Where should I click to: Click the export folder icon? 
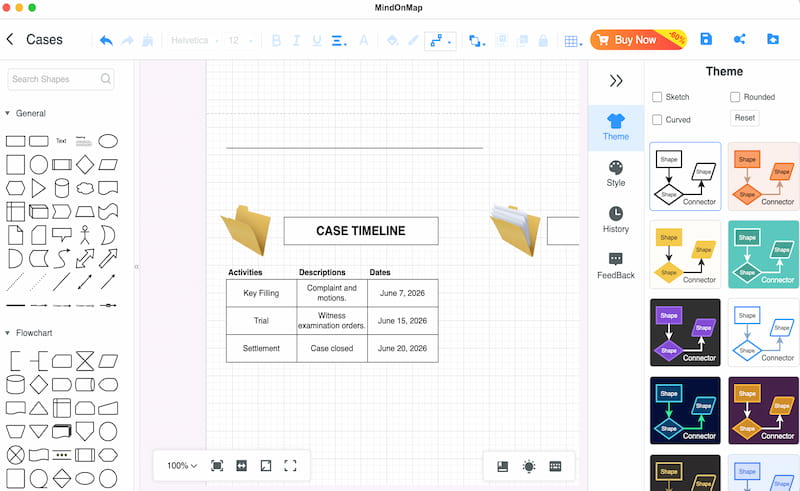[x=773, y=39]
